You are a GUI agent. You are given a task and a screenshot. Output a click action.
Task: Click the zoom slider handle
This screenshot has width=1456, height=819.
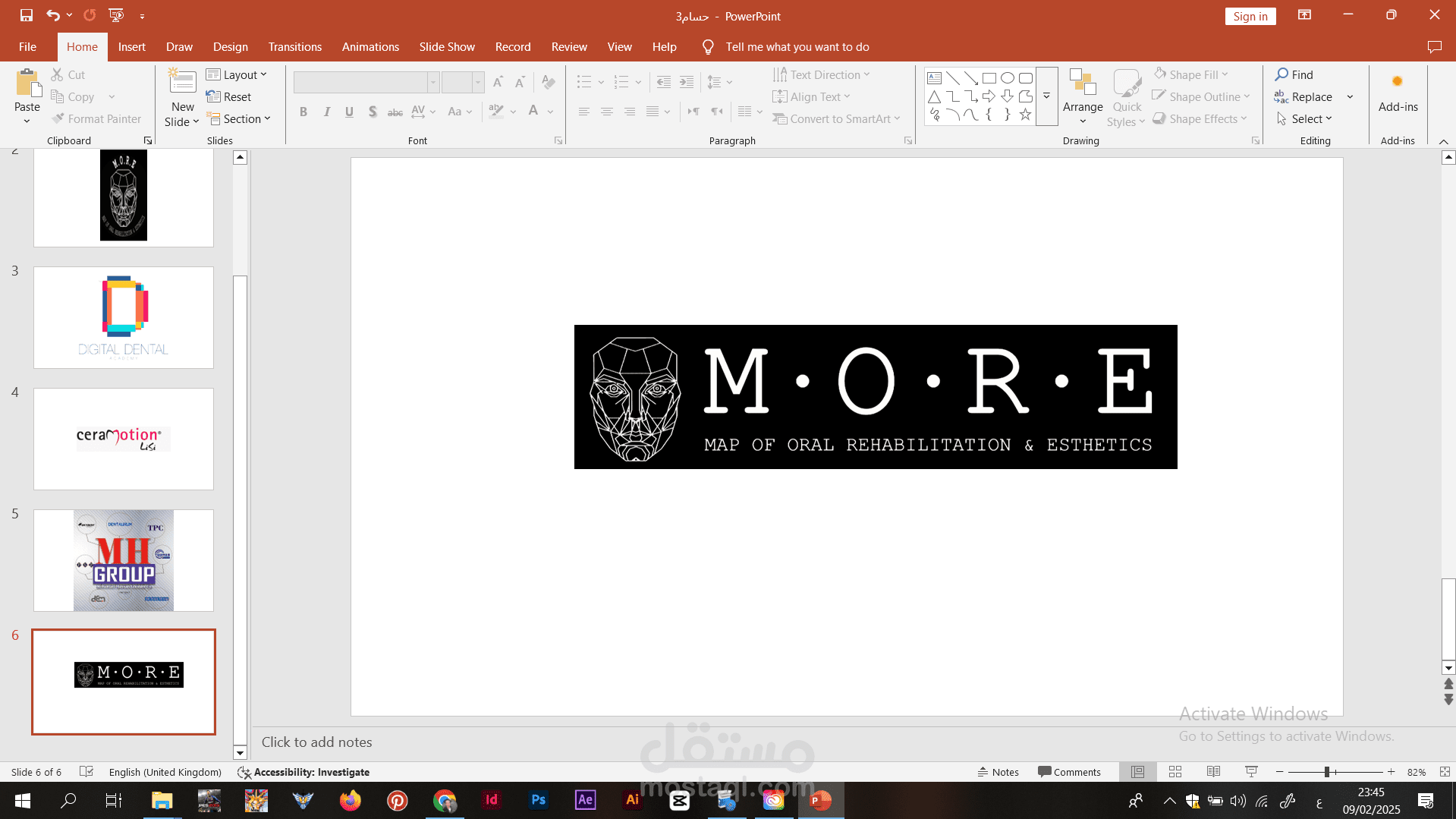tap(1327, 772)
